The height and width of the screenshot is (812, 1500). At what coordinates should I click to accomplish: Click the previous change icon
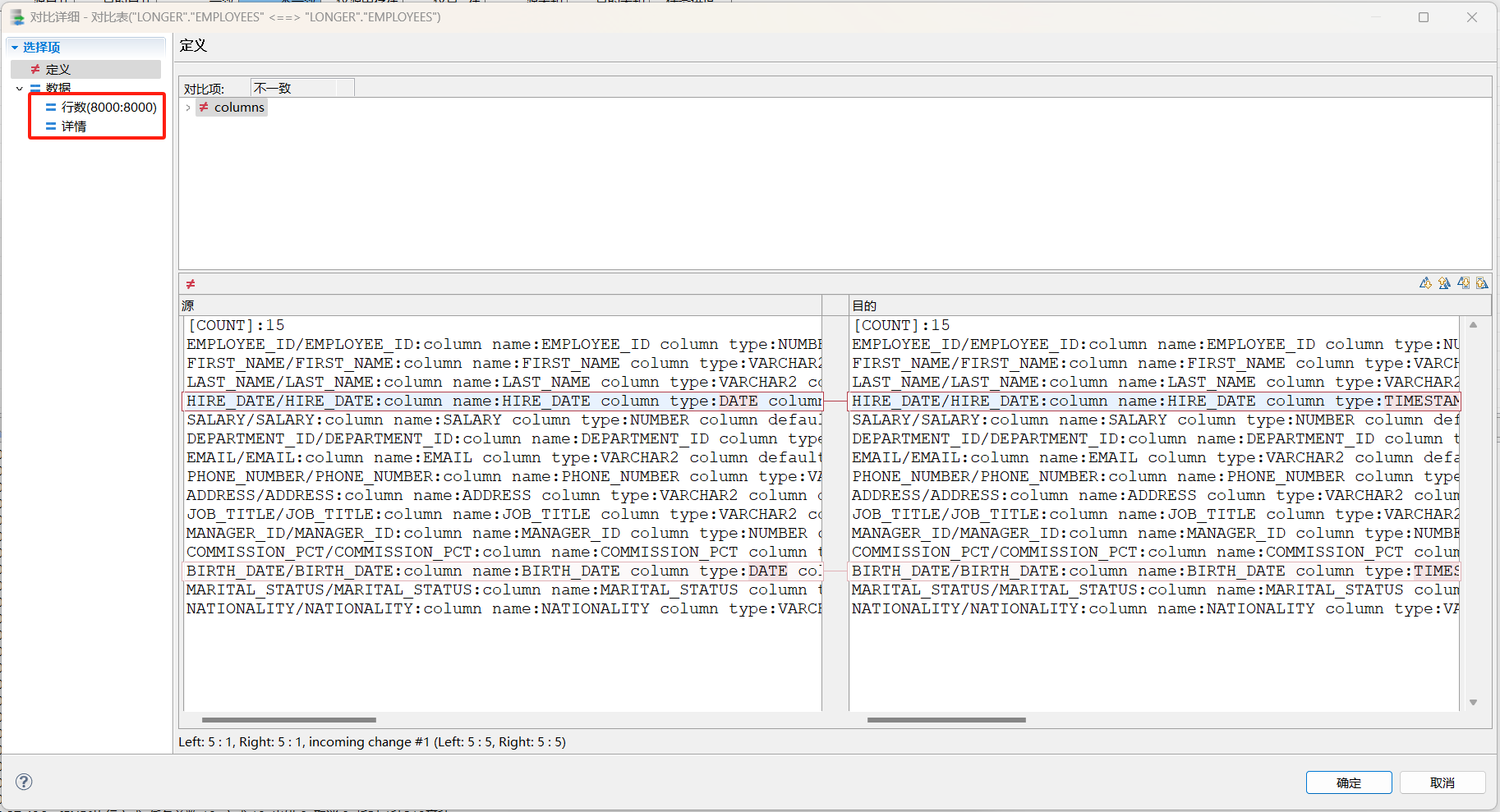(1482, 283)
